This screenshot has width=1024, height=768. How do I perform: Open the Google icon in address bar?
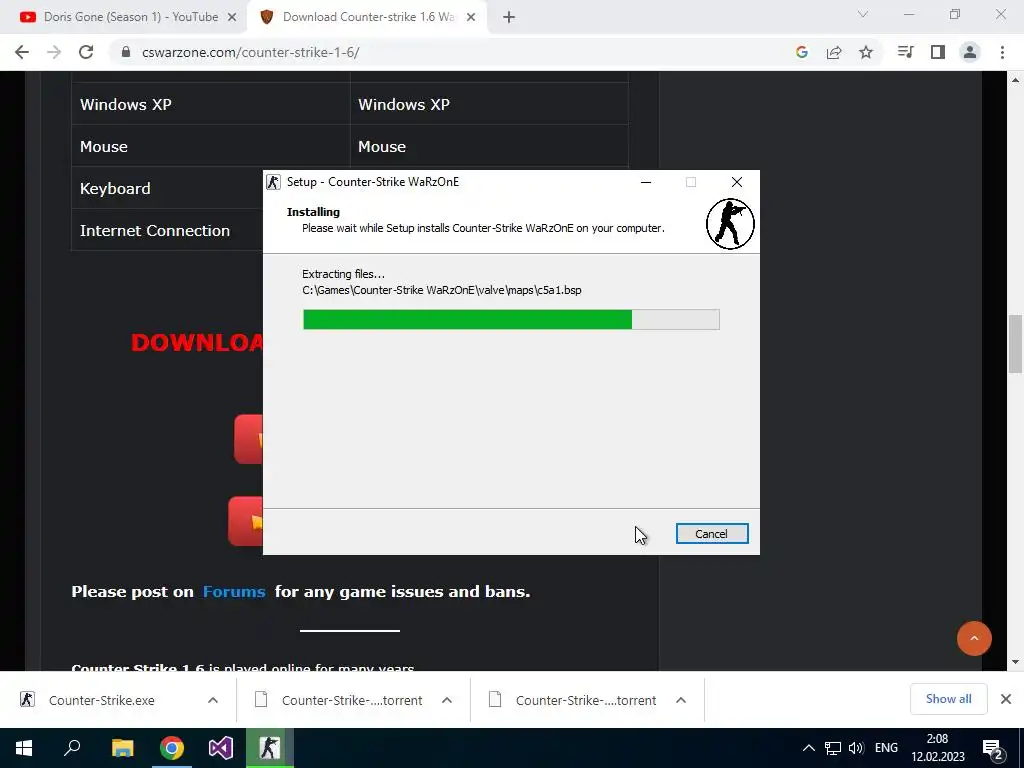(x=802, y=52)
